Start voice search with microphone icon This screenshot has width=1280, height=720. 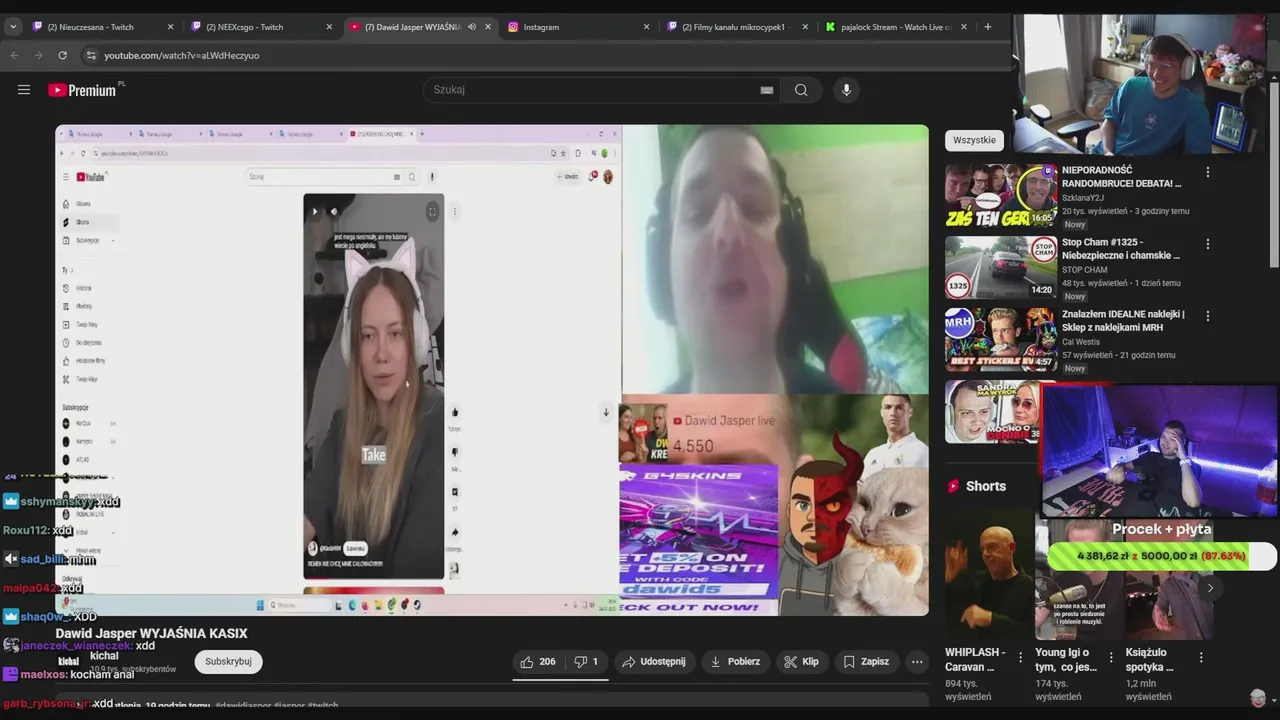846,90
